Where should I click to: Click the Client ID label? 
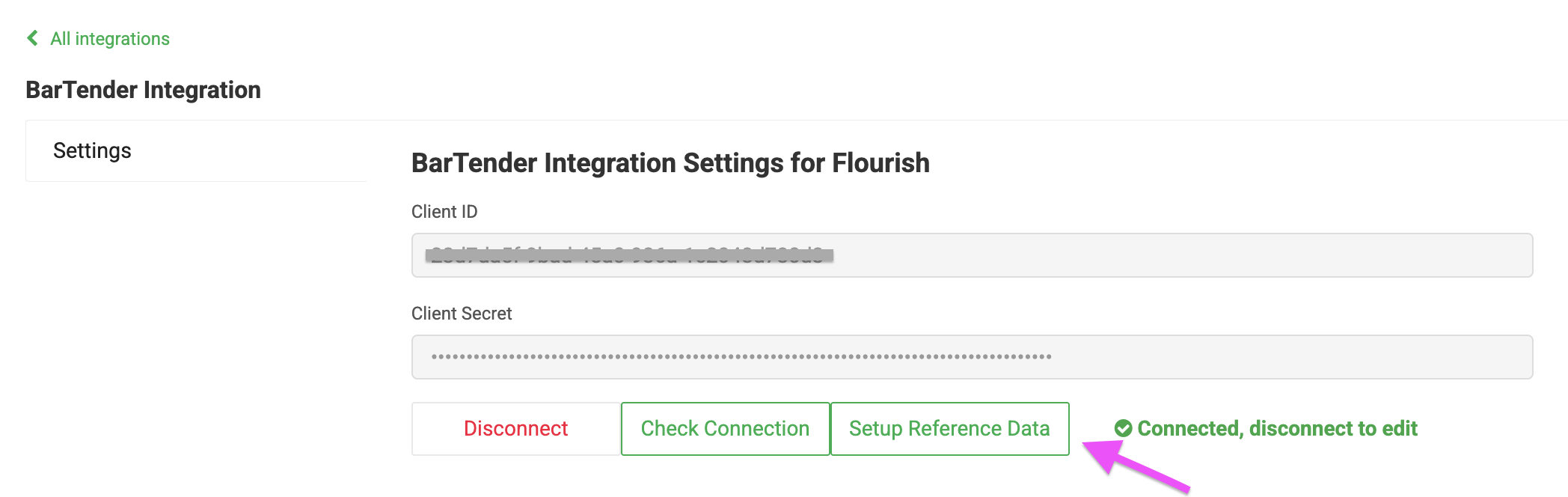pos(444,212)
